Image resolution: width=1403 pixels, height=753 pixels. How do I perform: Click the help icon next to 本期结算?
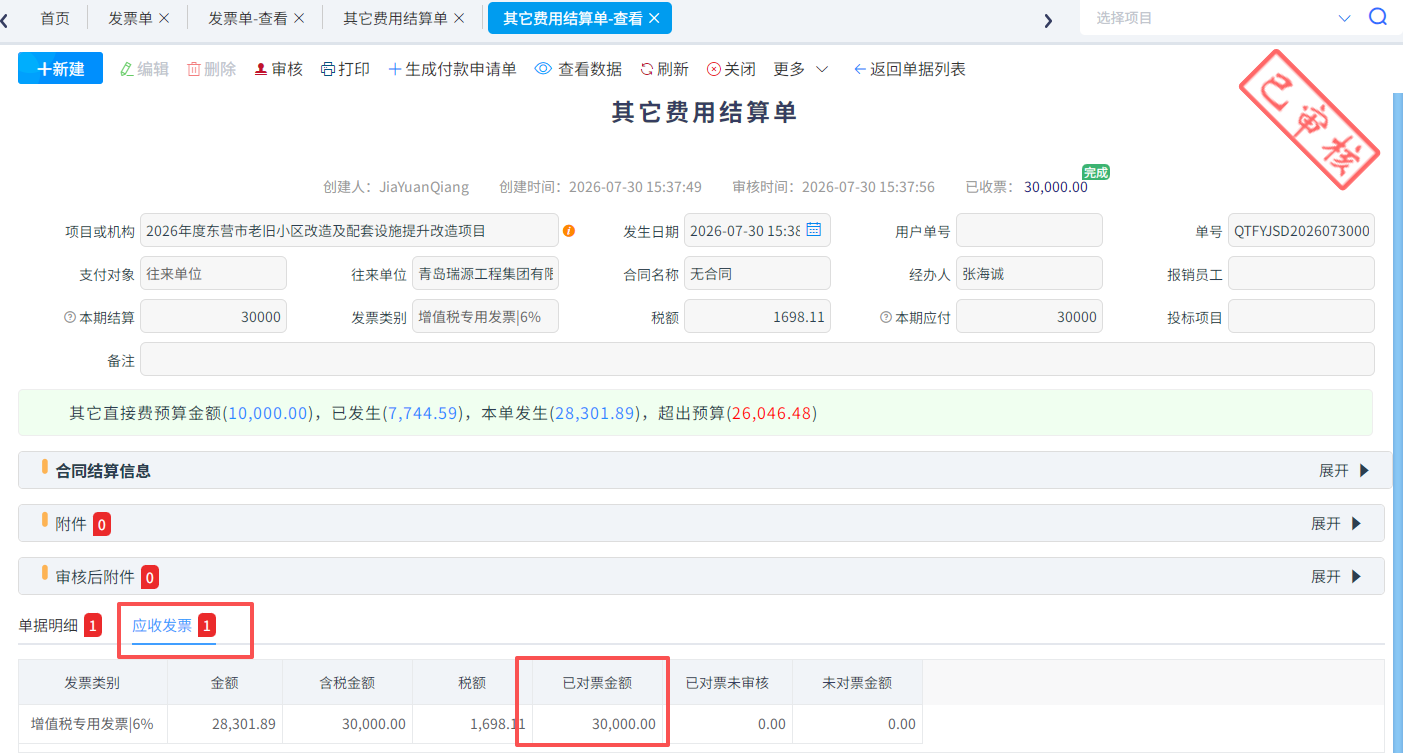[x=70, y=317]
